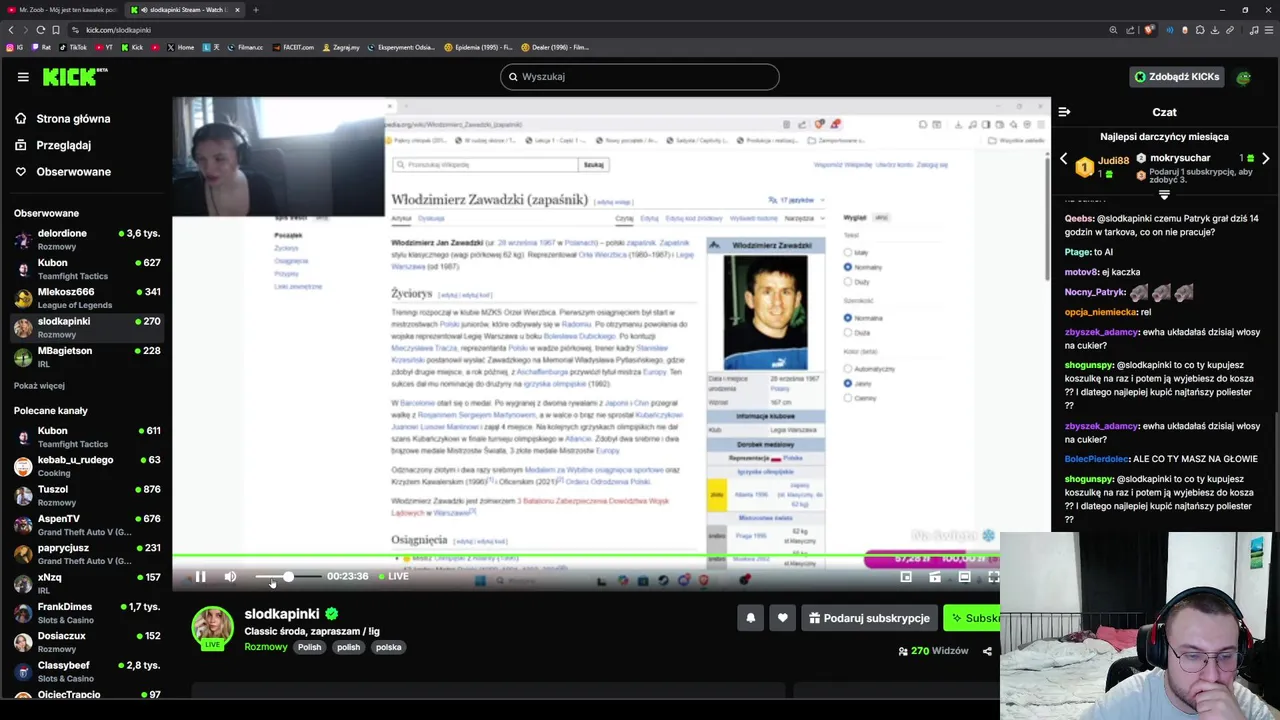Select the capitalized Polish tag under stream title
This screenshot has width=1280, height=720.
(310, 647)
